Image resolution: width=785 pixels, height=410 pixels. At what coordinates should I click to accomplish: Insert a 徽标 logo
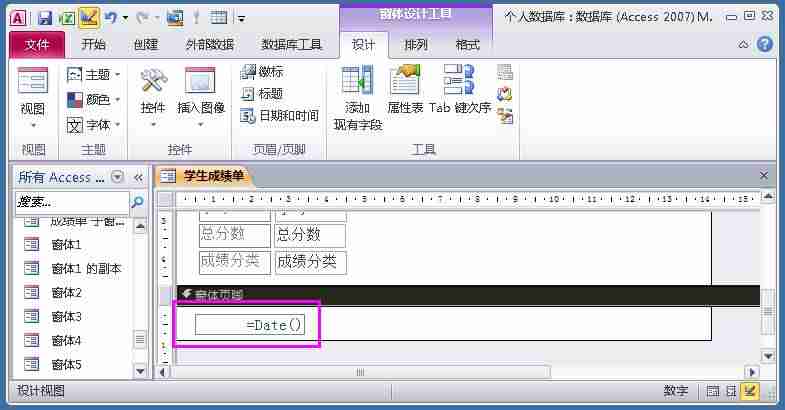tap(262, 72)
